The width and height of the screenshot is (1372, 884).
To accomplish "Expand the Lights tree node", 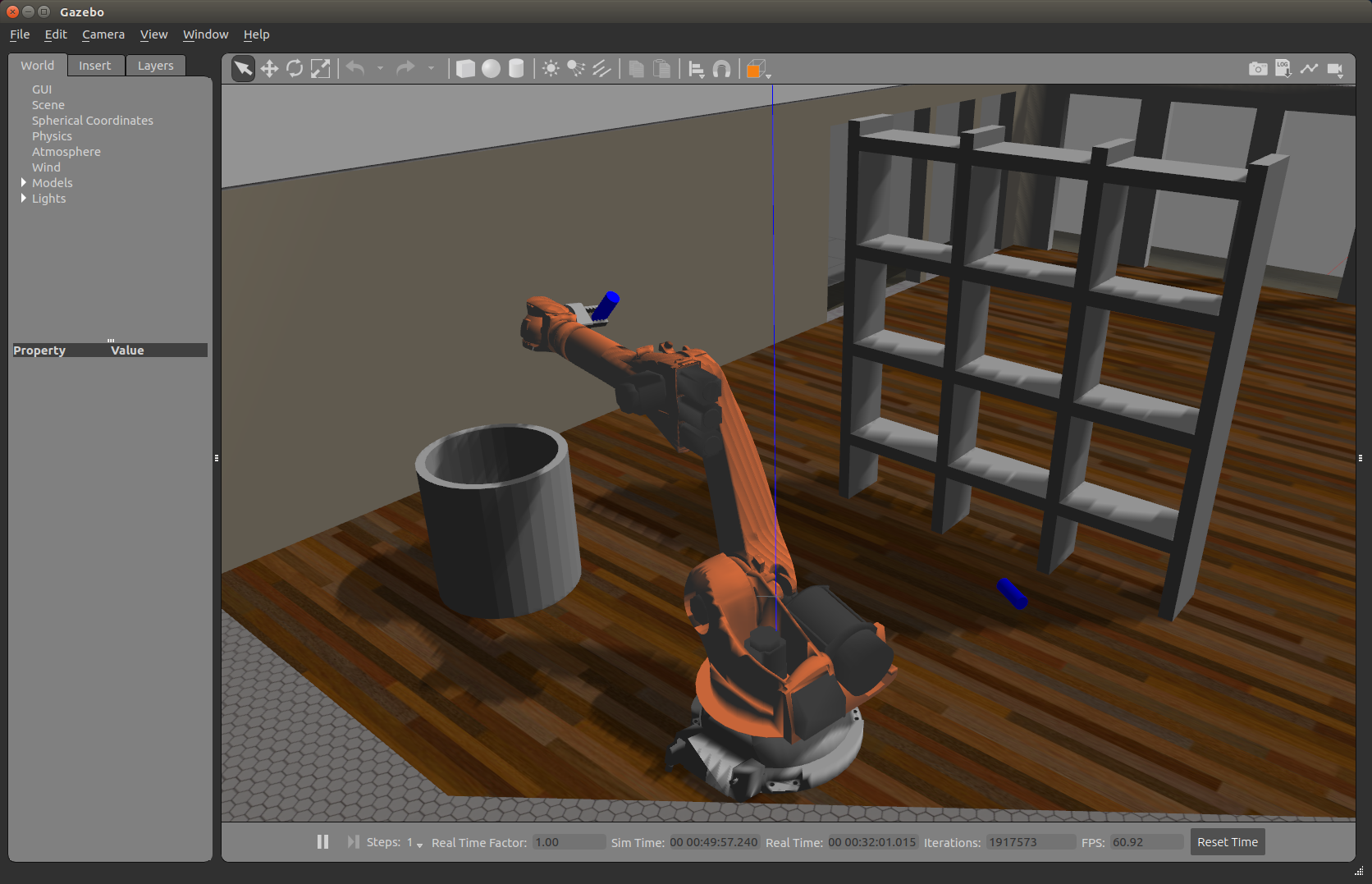I will coord(24,198).
